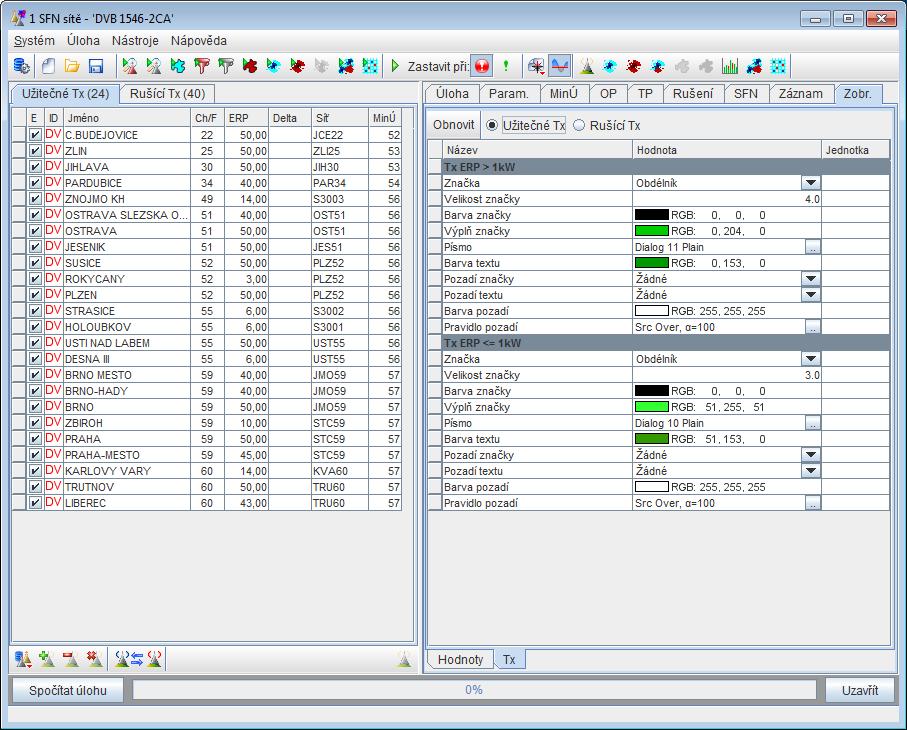
Task: Switch to the Rušící Tx (40) tab
Action: point(167,94)
